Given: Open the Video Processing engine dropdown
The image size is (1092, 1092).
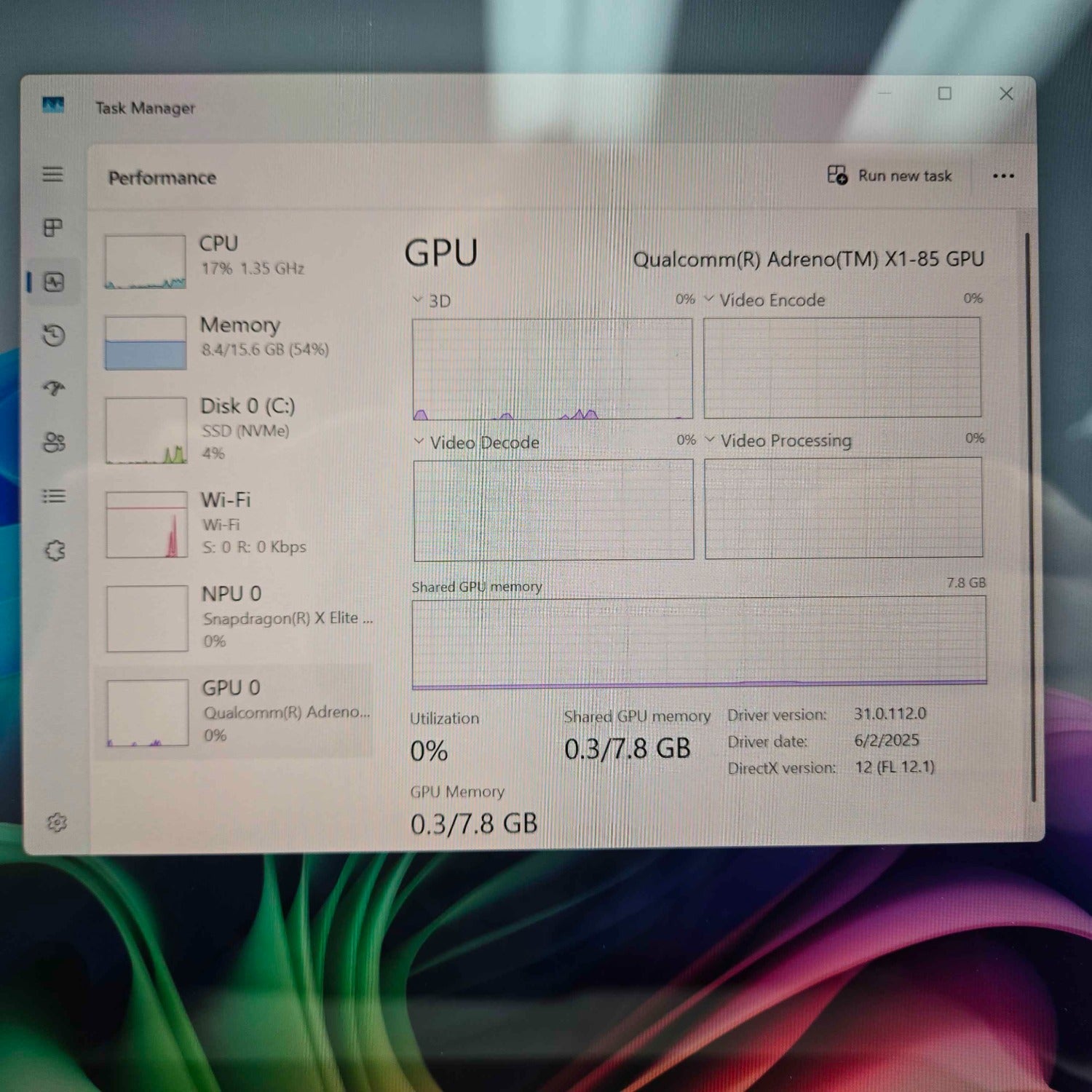Looking at the screenshot, I should coord(710,439).
